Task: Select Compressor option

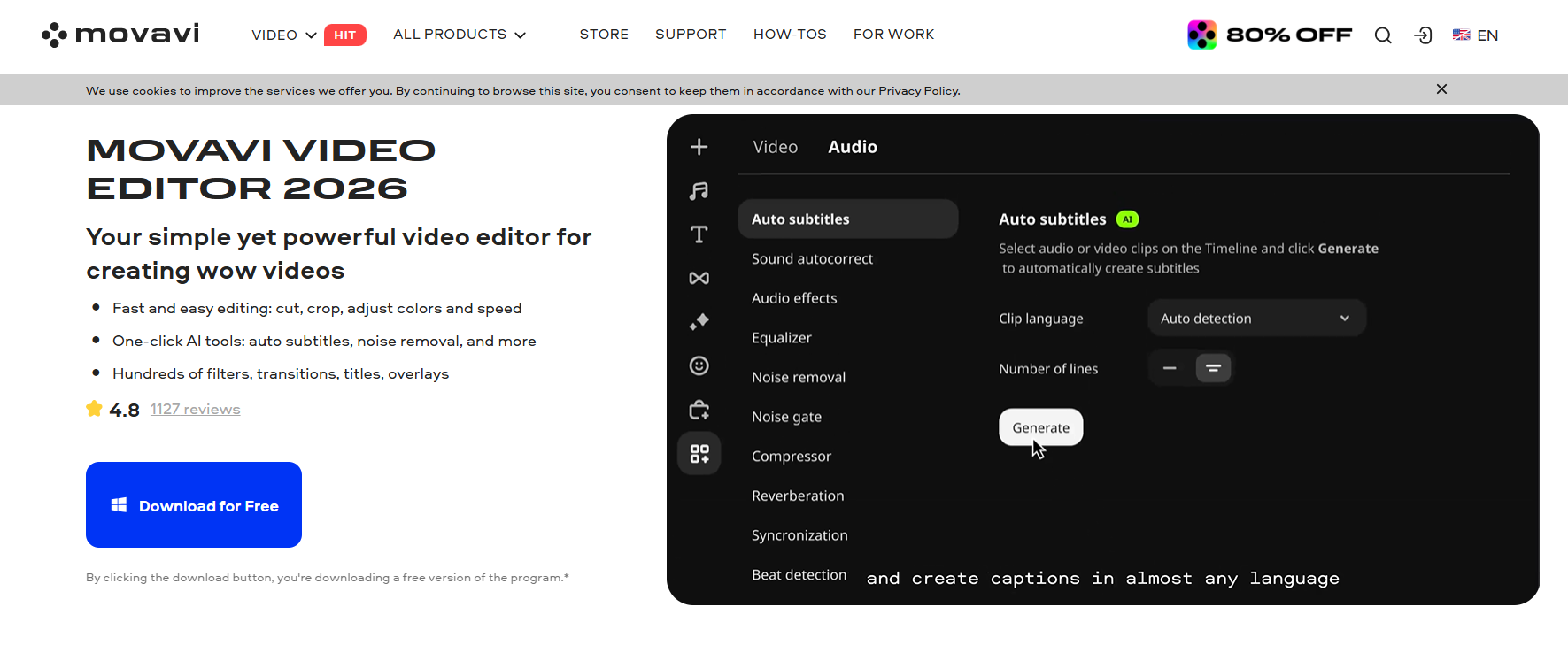Action: tap(792, 457)
